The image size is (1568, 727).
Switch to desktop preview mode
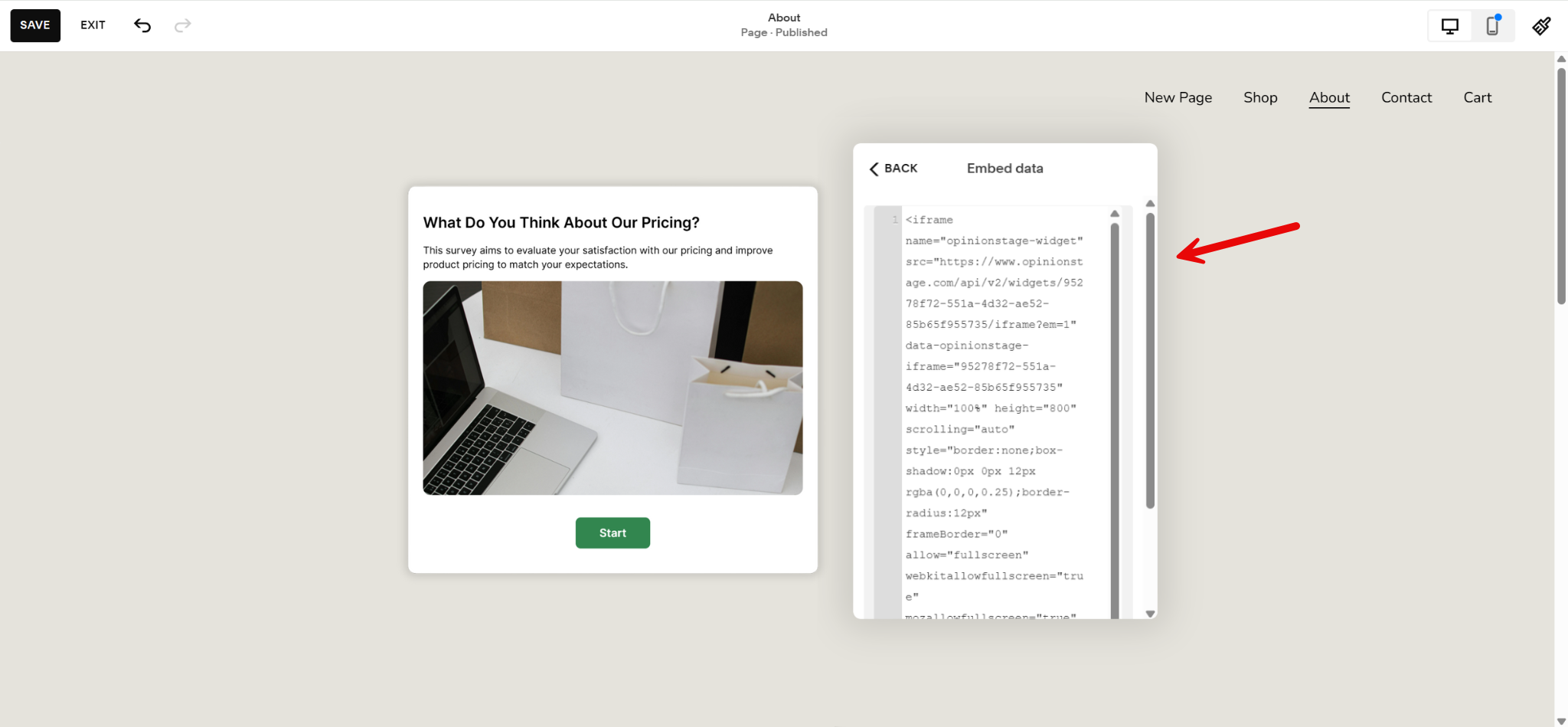1449,25
